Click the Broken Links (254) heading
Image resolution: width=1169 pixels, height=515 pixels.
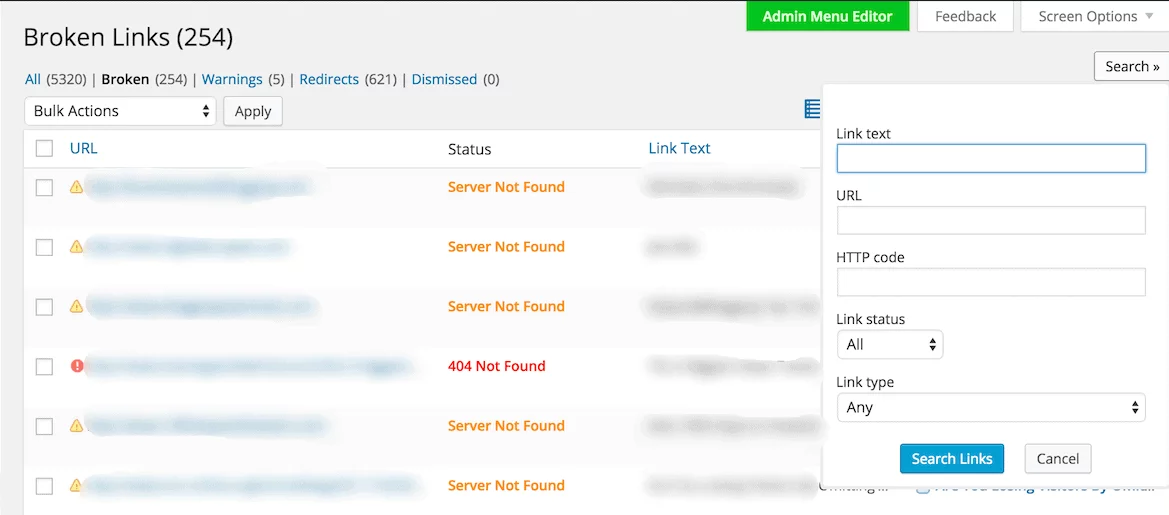(128, 37)
